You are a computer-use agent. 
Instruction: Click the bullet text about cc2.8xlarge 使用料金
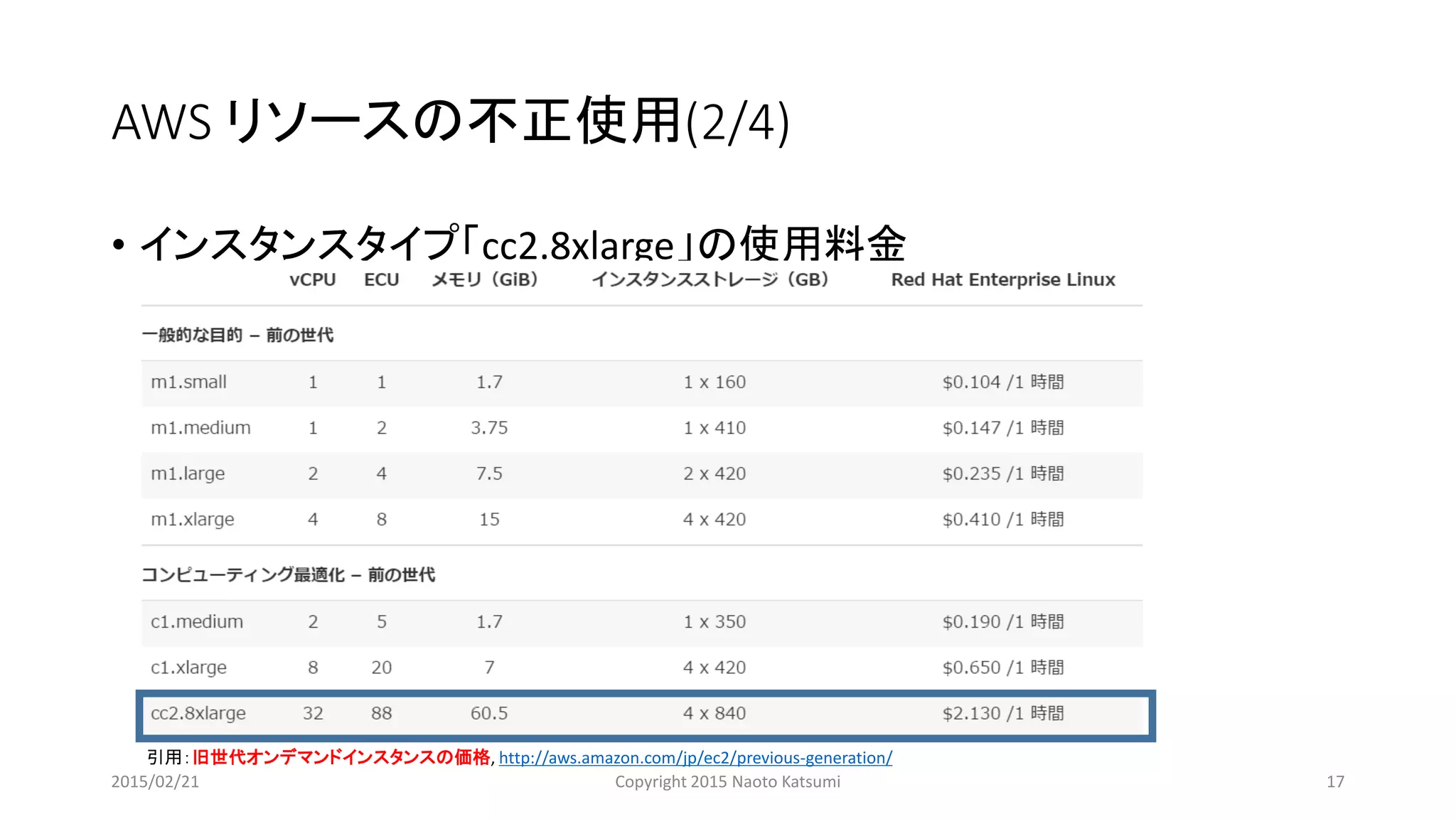point(523,242)
